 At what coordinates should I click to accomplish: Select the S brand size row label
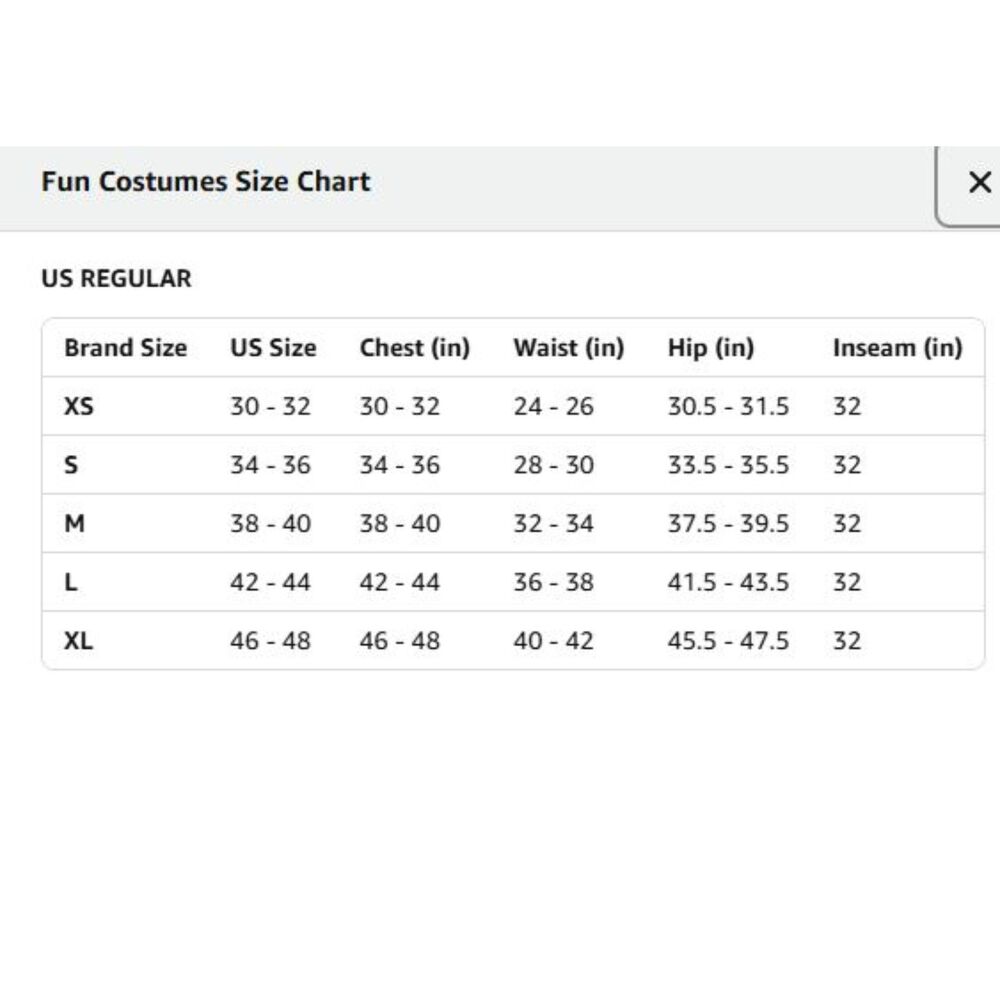(71, 465)
